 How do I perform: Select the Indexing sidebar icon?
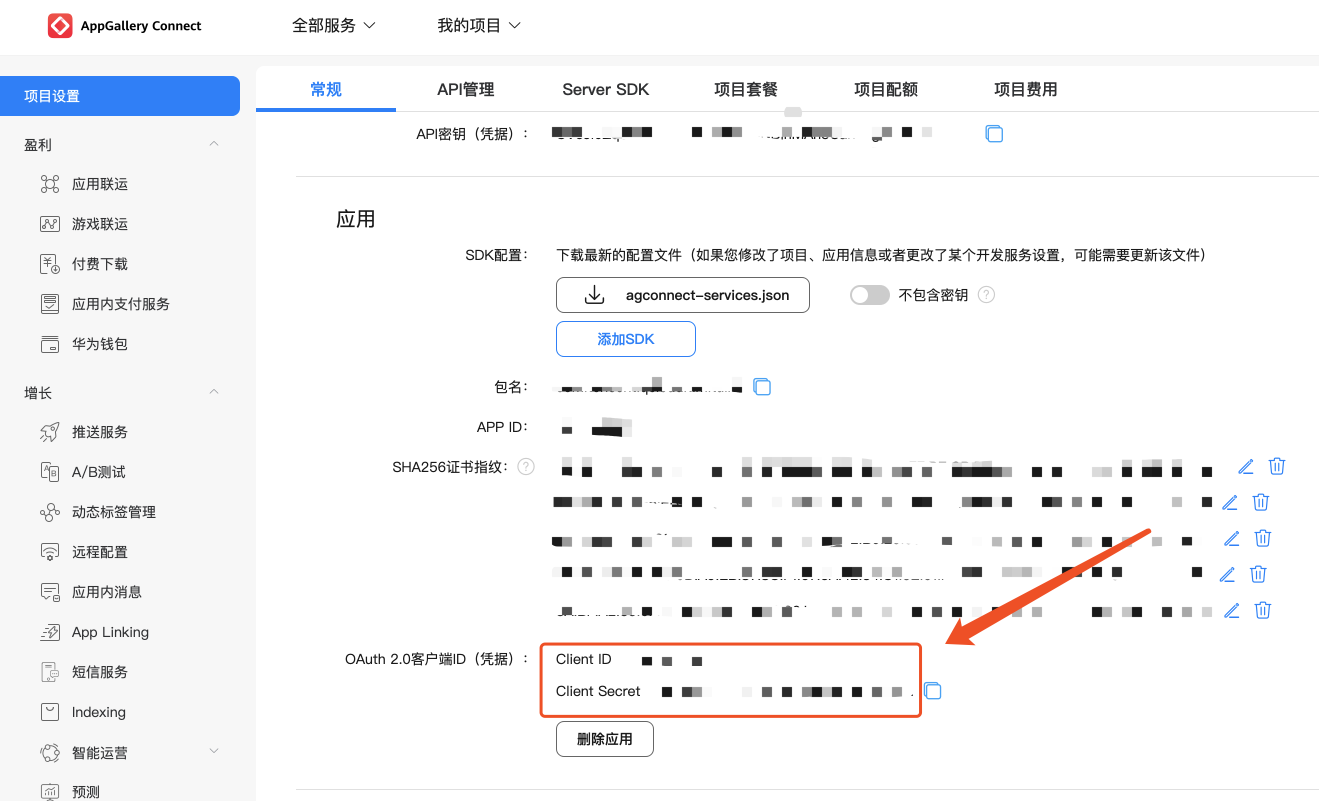[50, 712]
